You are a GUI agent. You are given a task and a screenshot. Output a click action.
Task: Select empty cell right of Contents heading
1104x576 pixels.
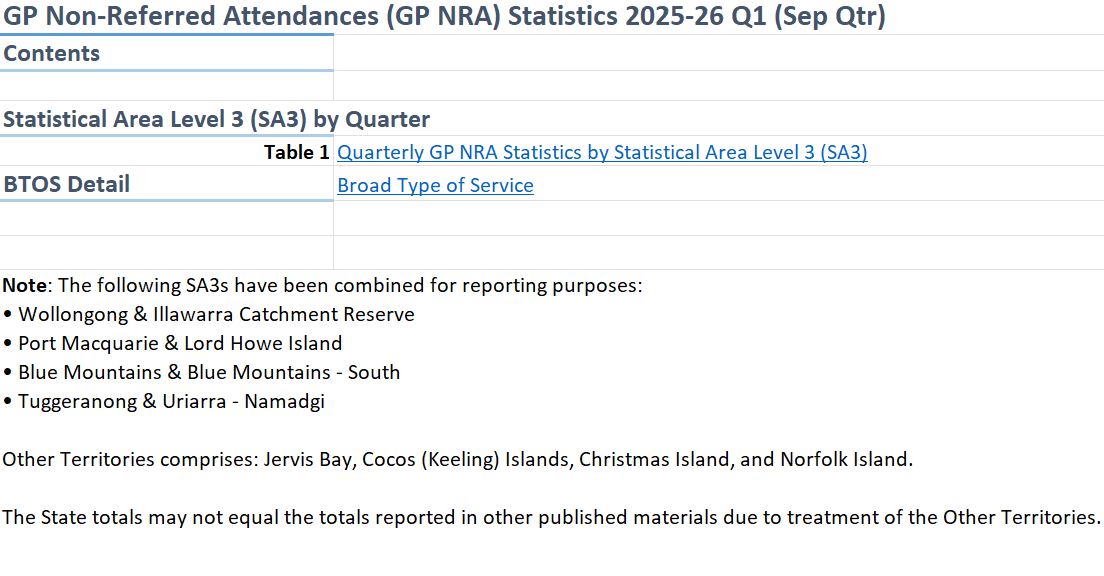tap(718, 54)
